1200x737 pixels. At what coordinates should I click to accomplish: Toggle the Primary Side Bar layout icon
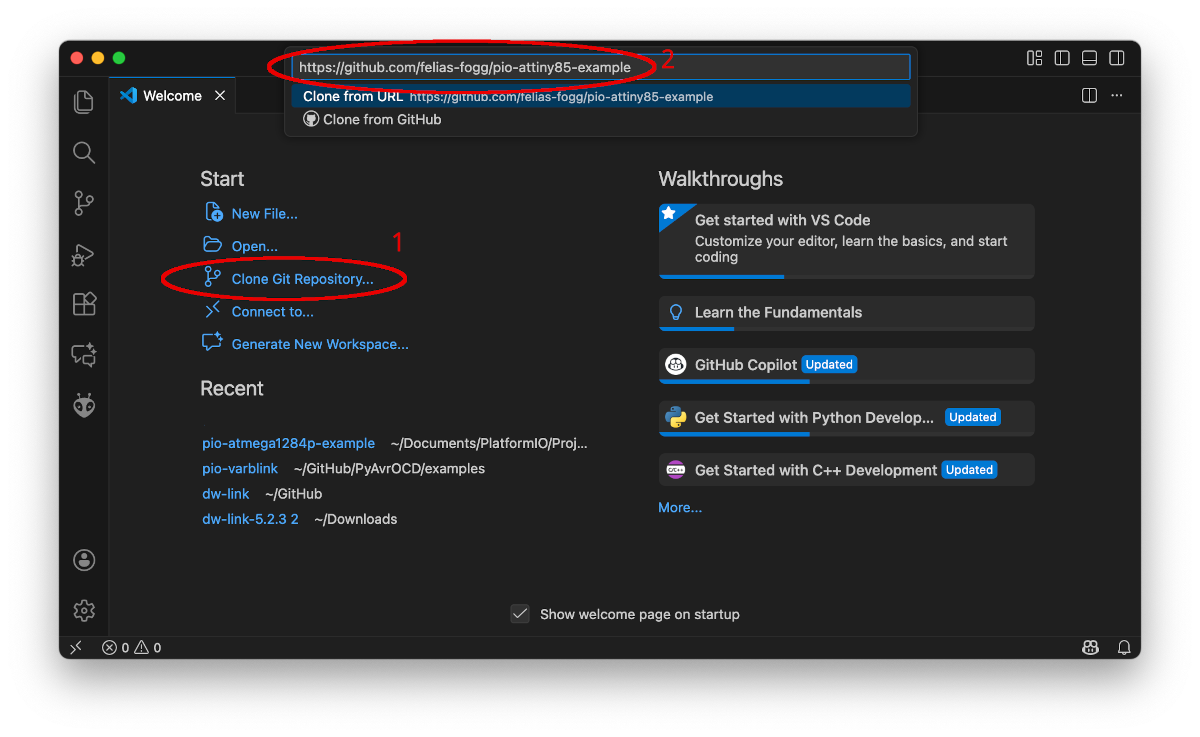(1063, 58)
